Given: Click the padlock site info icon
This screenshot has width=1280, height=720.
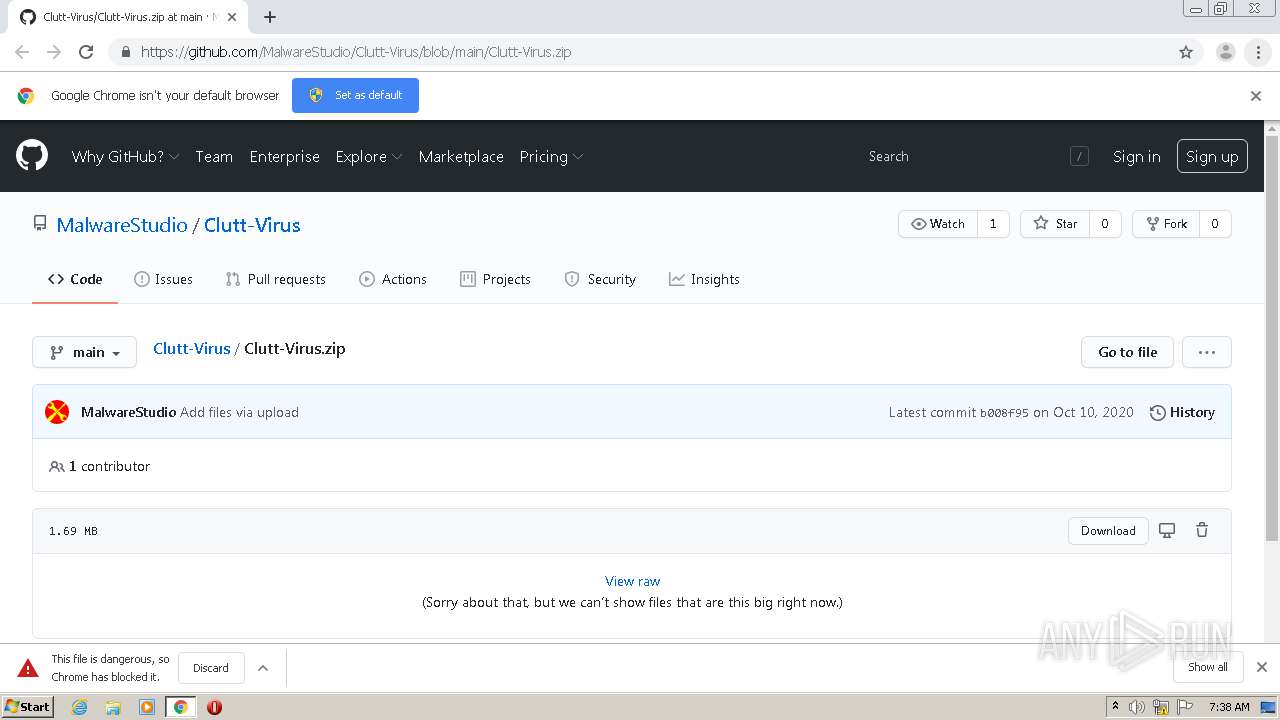Looking at the screenshot, I should point(126,52).
